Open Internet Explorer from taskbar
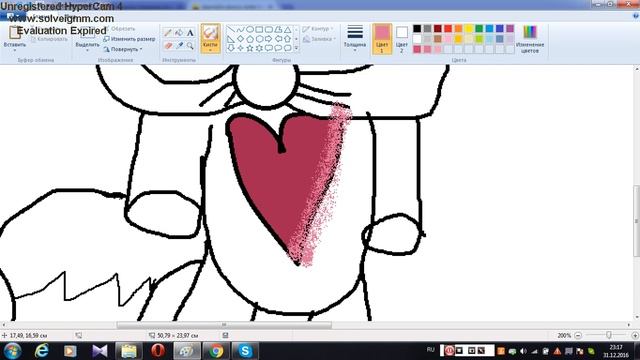The image size is (640, 360). pos(42,351)
